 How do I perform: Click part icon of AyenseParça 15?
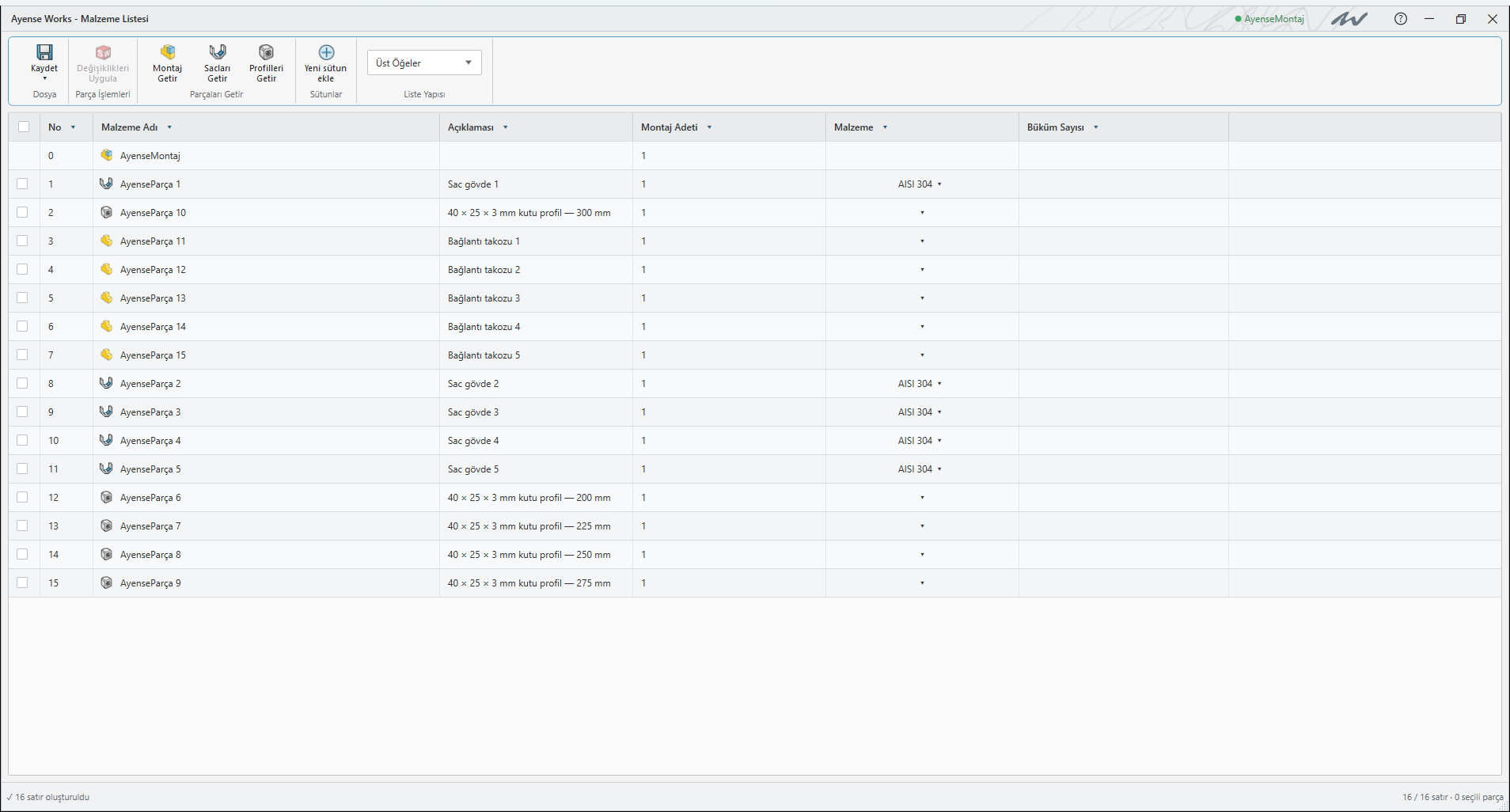[x=107, y=355]
